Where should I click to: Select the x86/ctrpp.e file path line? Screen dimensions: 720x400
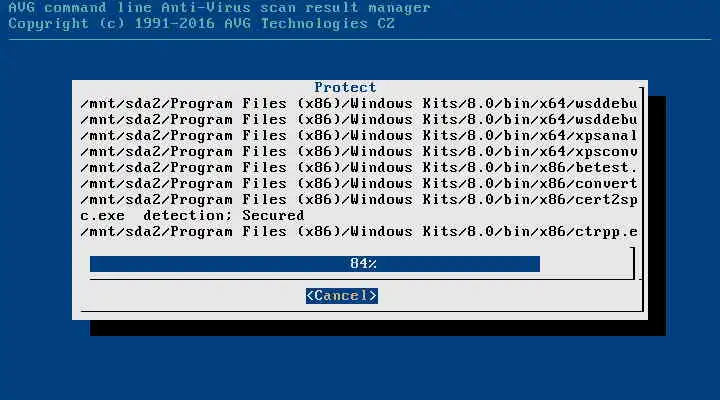coord(359,232)
